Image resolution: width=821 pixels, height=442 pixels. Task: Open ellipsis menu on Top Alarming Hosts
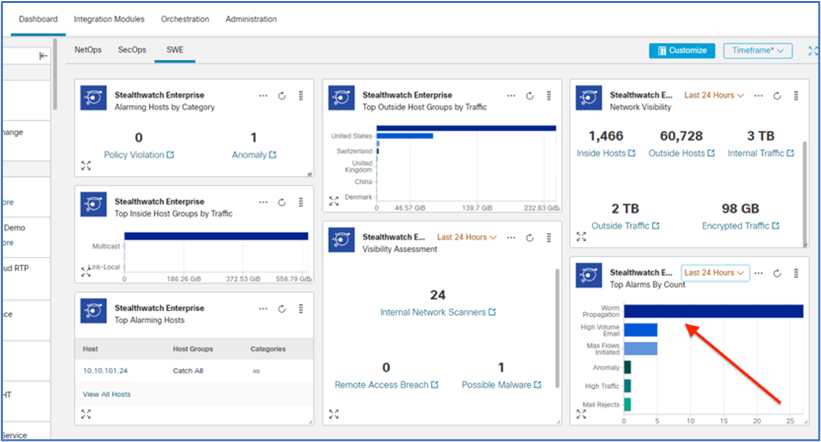pos(263,309)
